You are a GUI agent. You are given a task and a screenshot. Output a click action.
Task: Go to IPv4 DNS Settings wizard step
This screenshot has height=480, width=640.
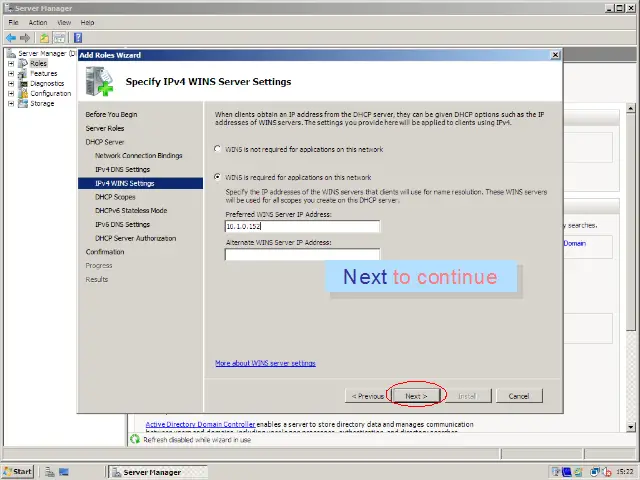[x=123, y=169]
